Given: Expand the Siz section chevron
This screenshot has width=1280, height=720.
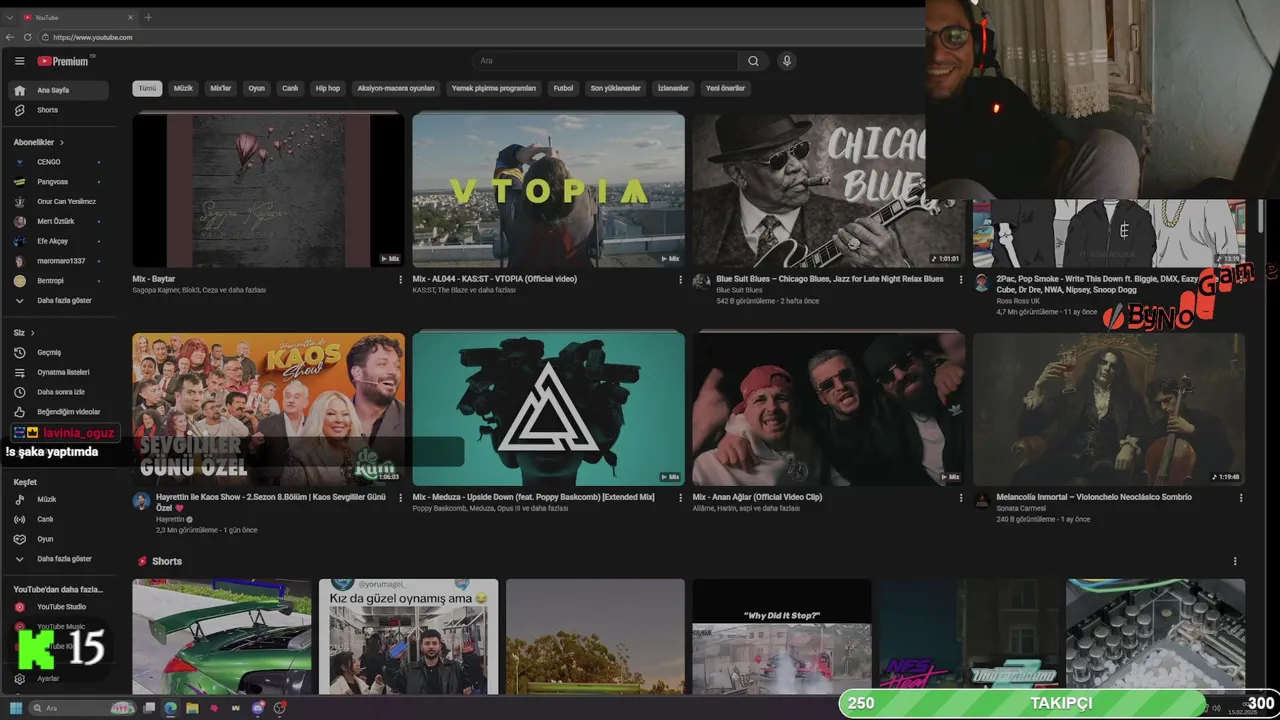Looking at the screenshot, I should pos(32,333).
